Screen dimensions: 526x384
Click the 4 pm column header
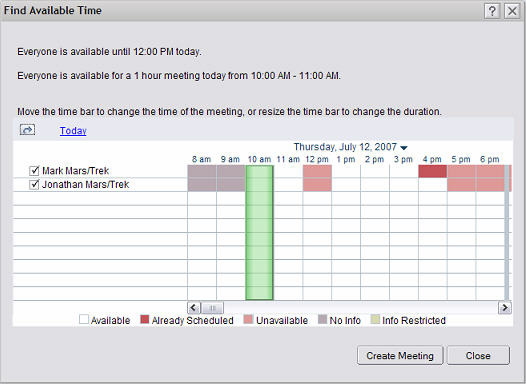click(x=432, y=159)
